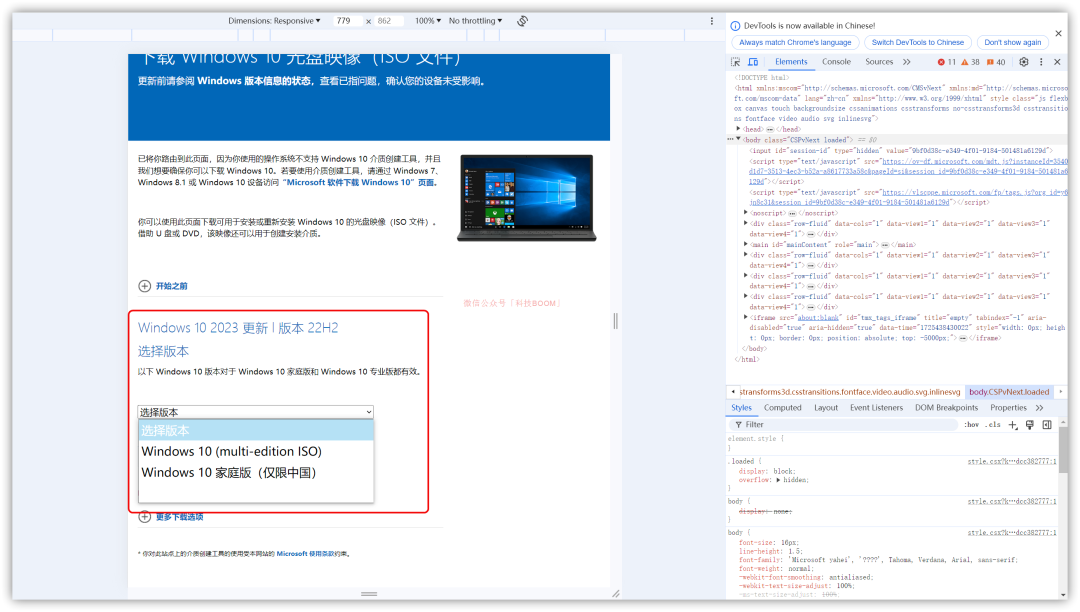The height and width of the screenshot is (612, 1080).
Task: Dismiss the DevTools language notification
Action: point(1059,33)
